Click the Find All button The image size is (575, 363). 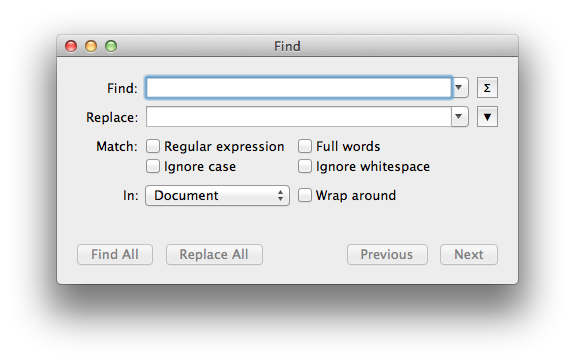click(115, 254)
